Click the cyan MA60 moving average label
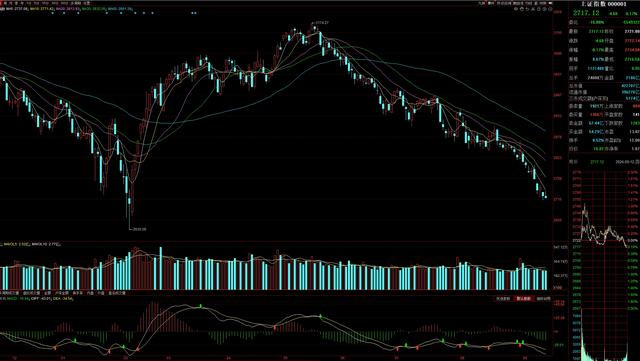 click(120, 9)
